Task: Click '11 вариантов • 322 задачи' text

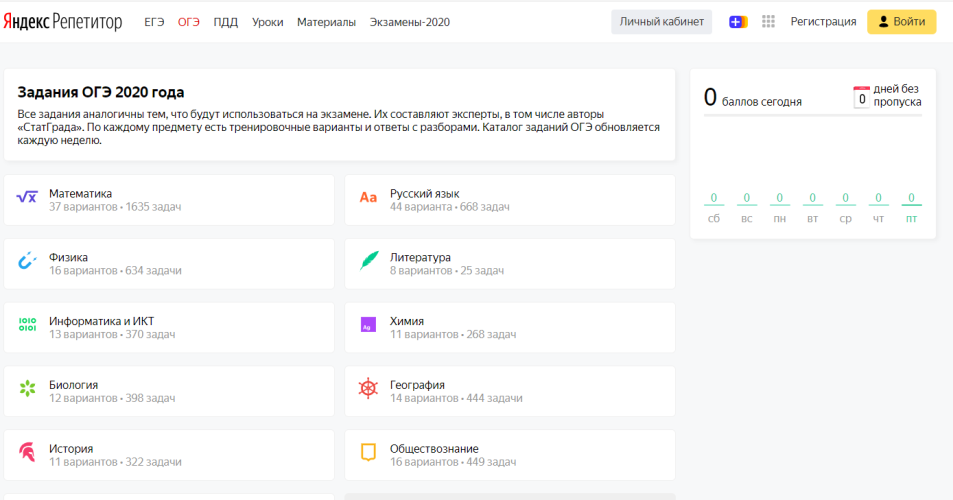Action: pos(115,462)
